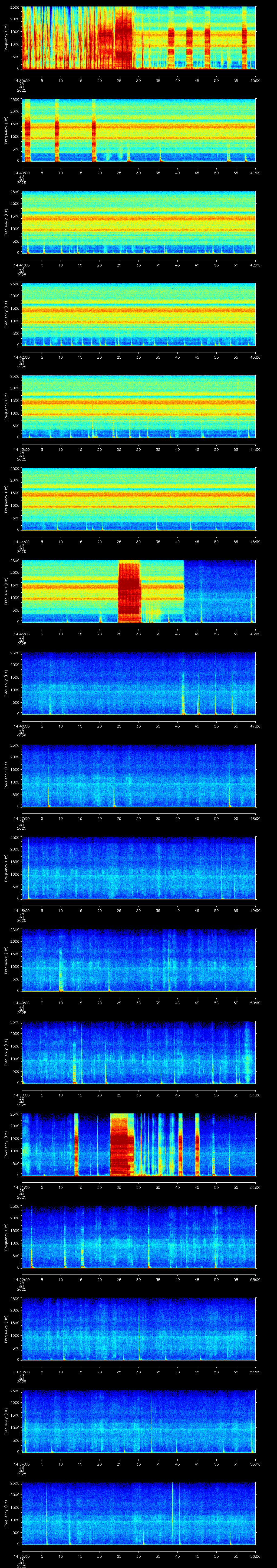
Task: Select the spectrogram panel starting at 14:41:00
Action: coord(138,222)
